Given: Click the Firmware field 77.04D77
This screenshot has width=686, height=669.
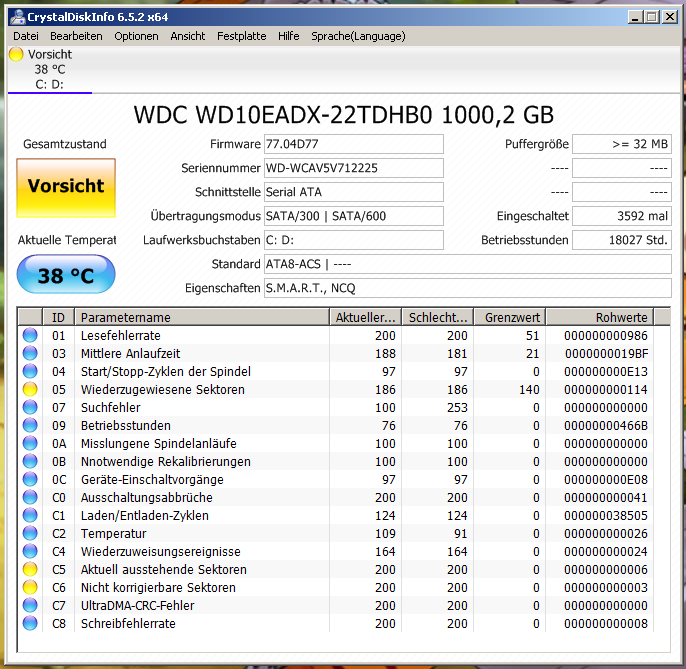Looking at the screenshot, I should 354,144.
